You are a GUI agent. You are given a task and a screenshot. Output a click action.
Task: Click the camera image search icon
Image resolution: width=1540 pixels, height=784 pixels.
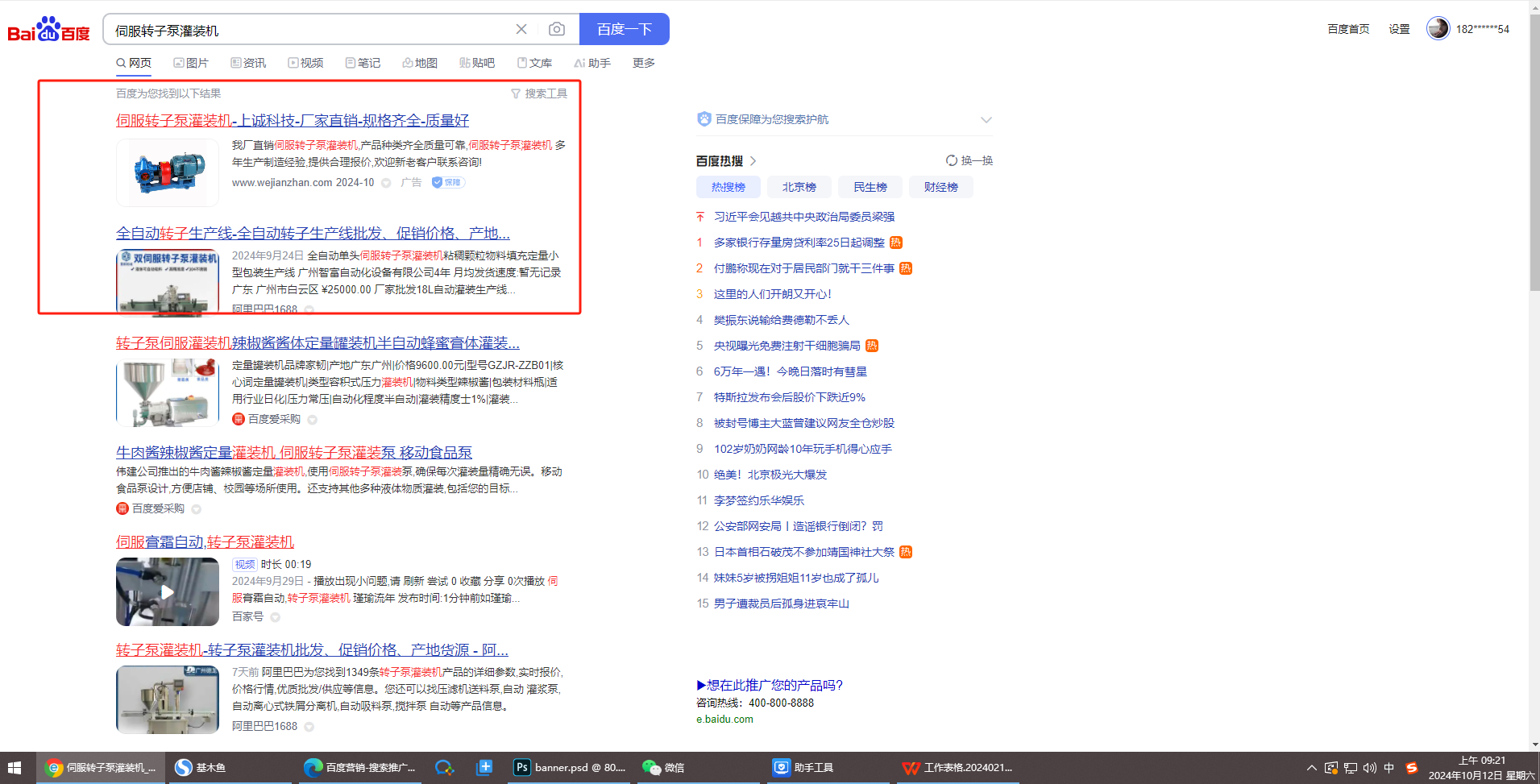[x=556, y=29]
